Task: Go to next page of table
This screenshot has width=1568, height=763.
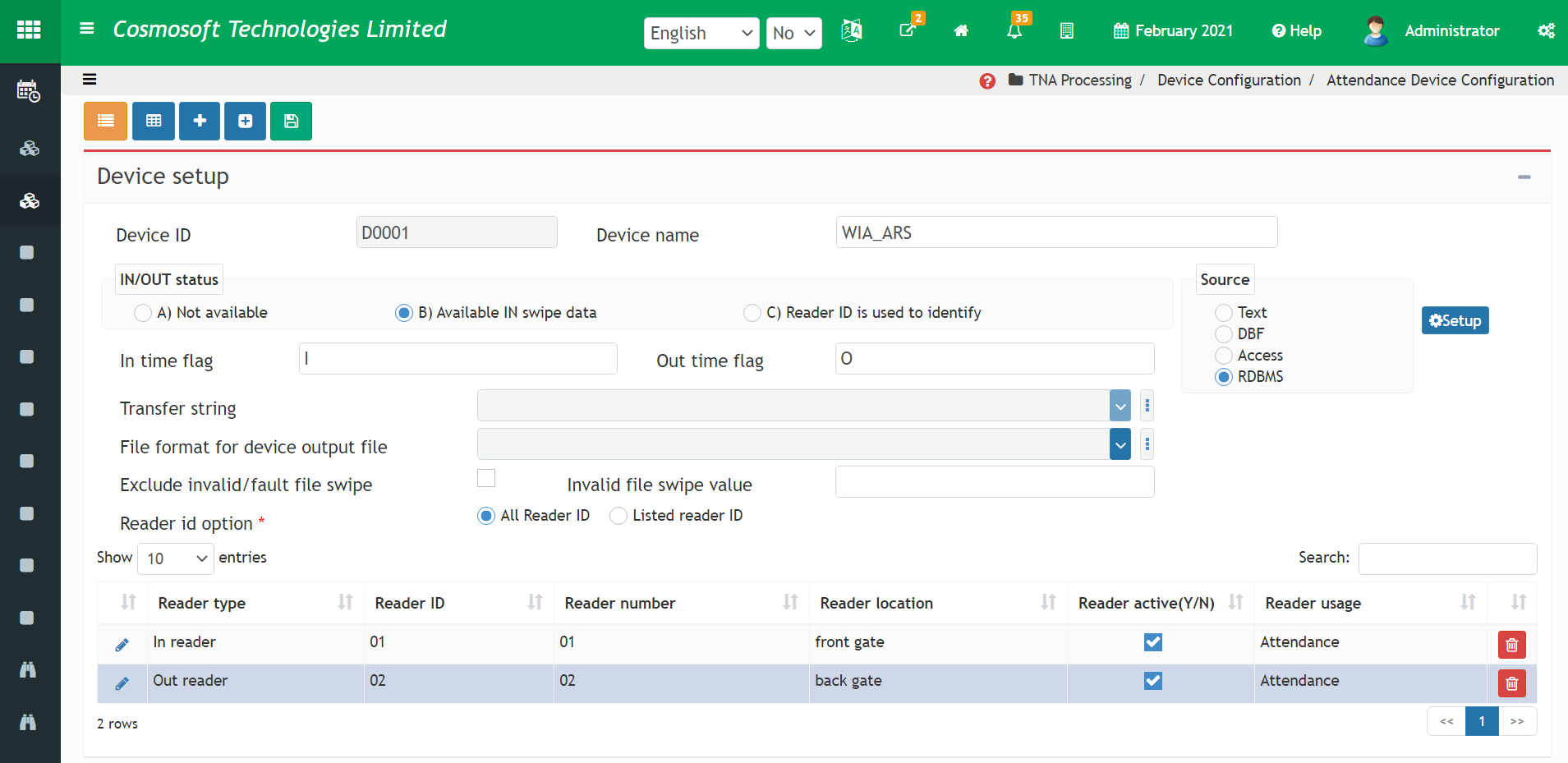Action: [x=1517, y=722]
